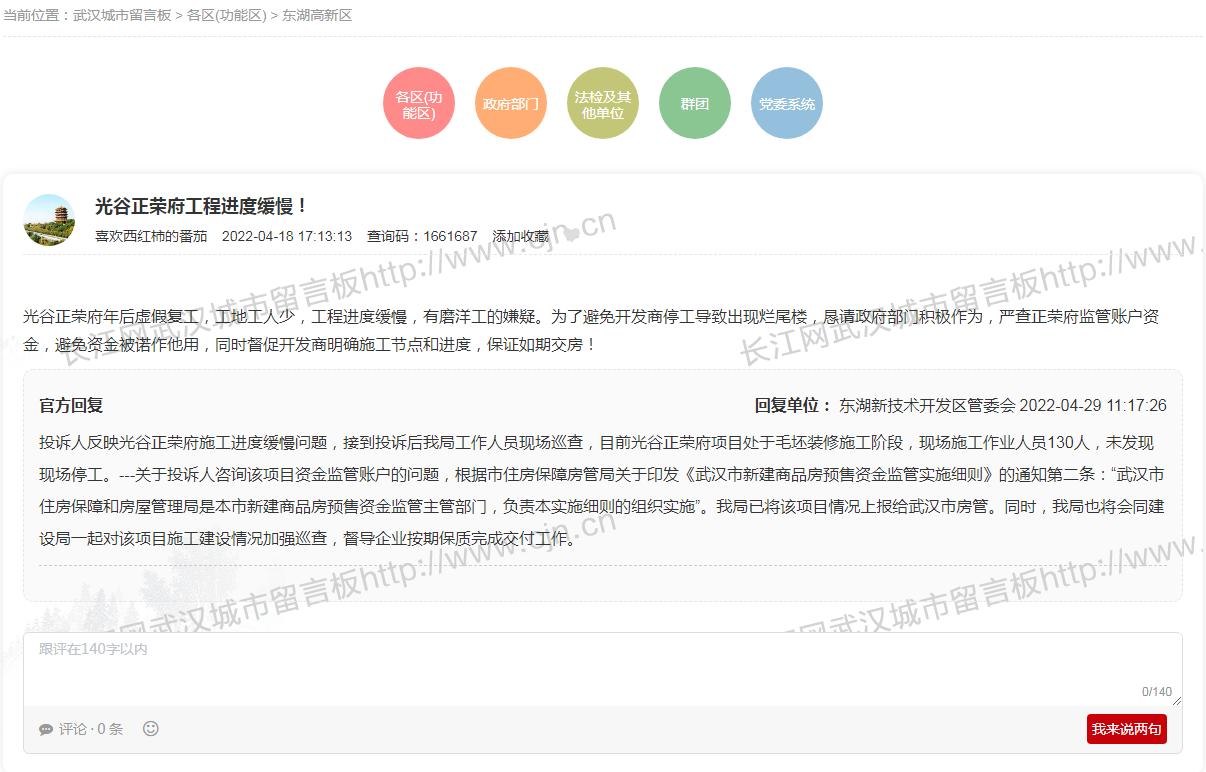Image resolution: width=1206 pixels, height=772 pixels.
Task: Click the poster's avatar picture
Action: [49, 220]
